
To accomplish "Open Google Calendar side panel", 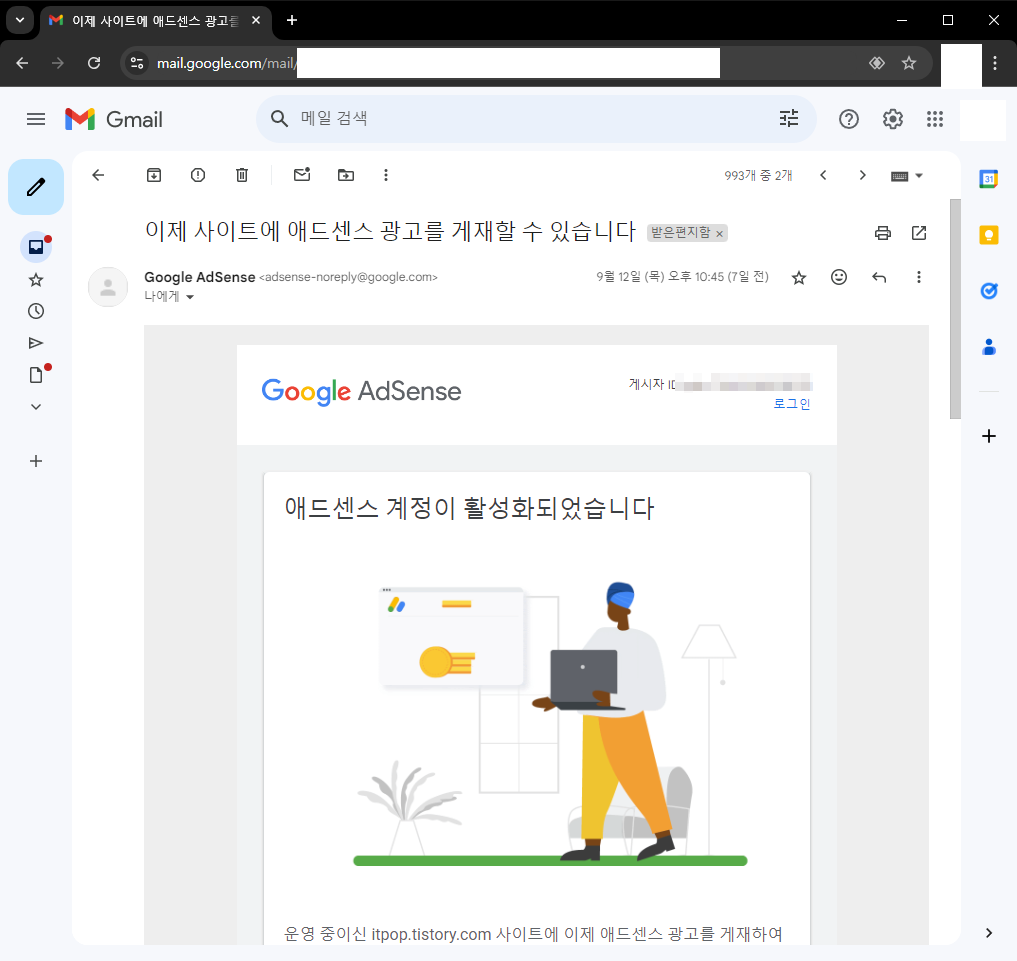I will [988, 178].
